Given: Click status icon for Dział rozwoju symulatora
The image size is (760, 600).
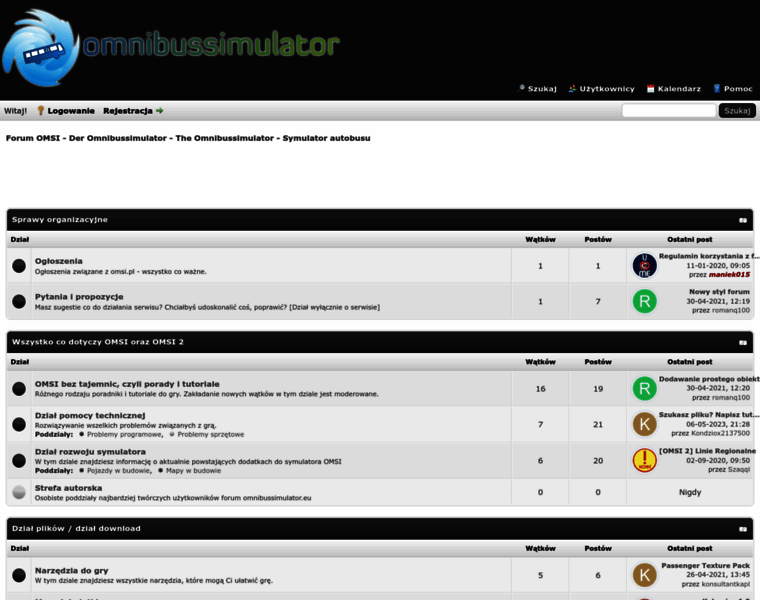Looking at the screenshot, I should 19,460.
